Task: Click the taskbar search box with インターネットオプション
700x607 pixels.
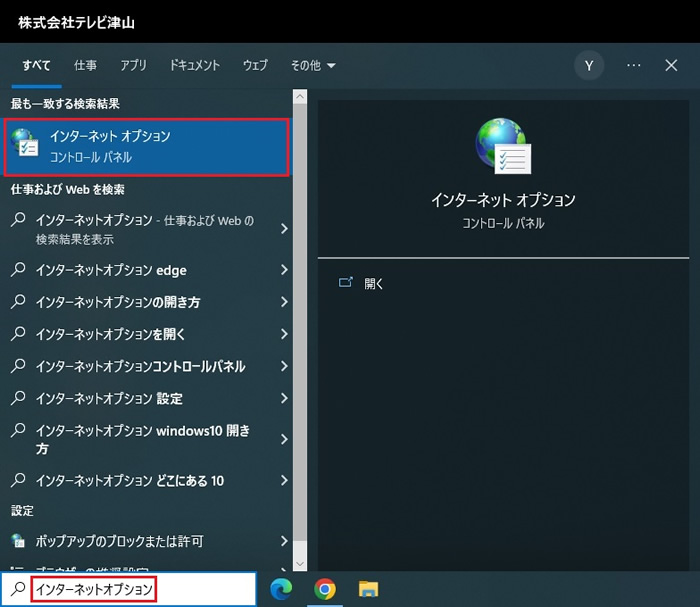Action: point(129,589)
